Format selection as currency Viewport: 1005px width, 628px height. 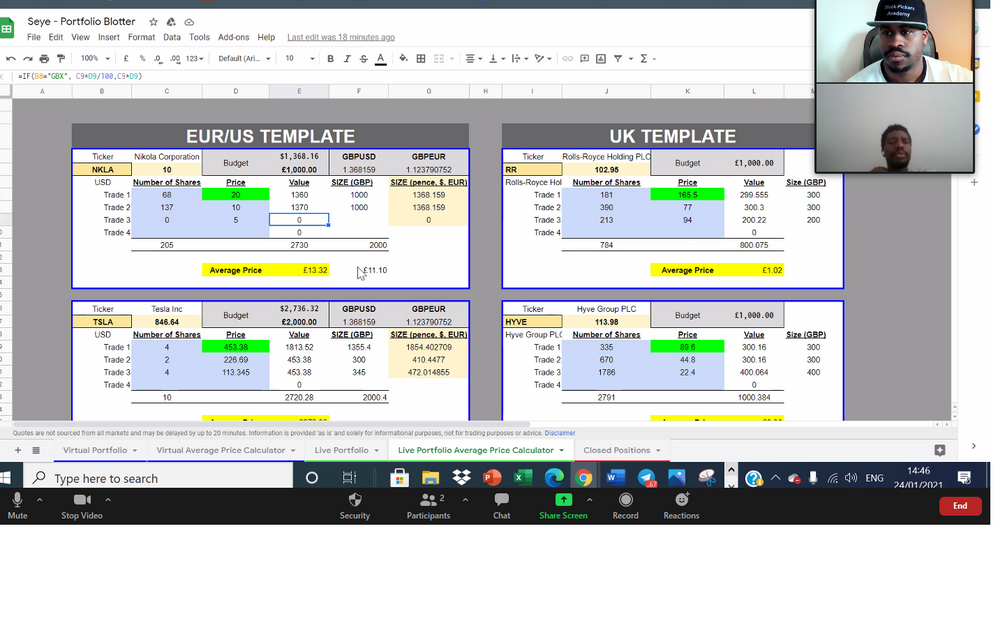[x=126, y=58]
